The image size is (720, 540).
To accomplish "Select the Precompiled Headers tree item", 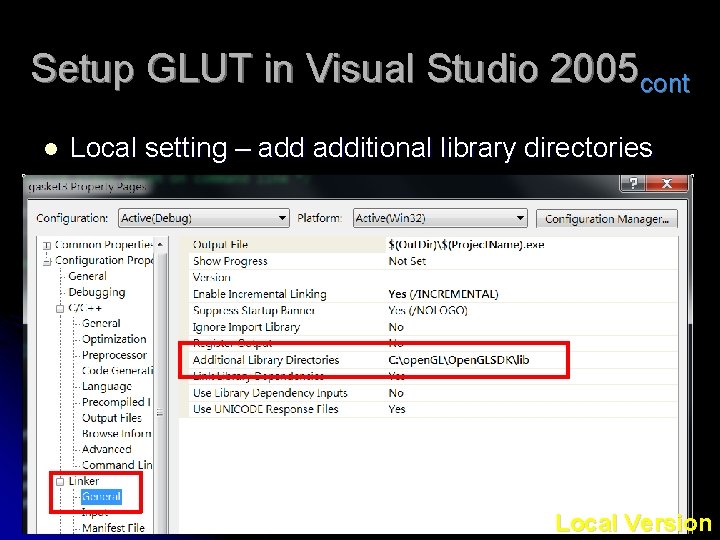I will (116, 402).
